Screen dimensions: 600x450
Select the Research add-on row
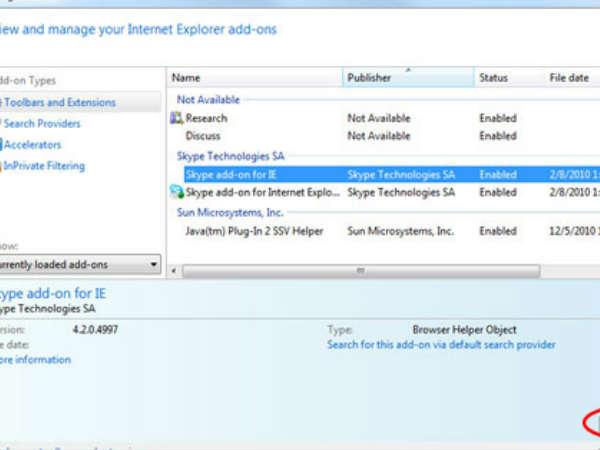(384, 118)
